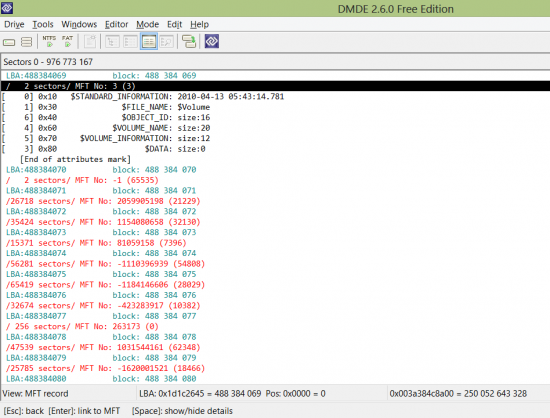Open the Mode menu
550x418 pixels.
147,25
